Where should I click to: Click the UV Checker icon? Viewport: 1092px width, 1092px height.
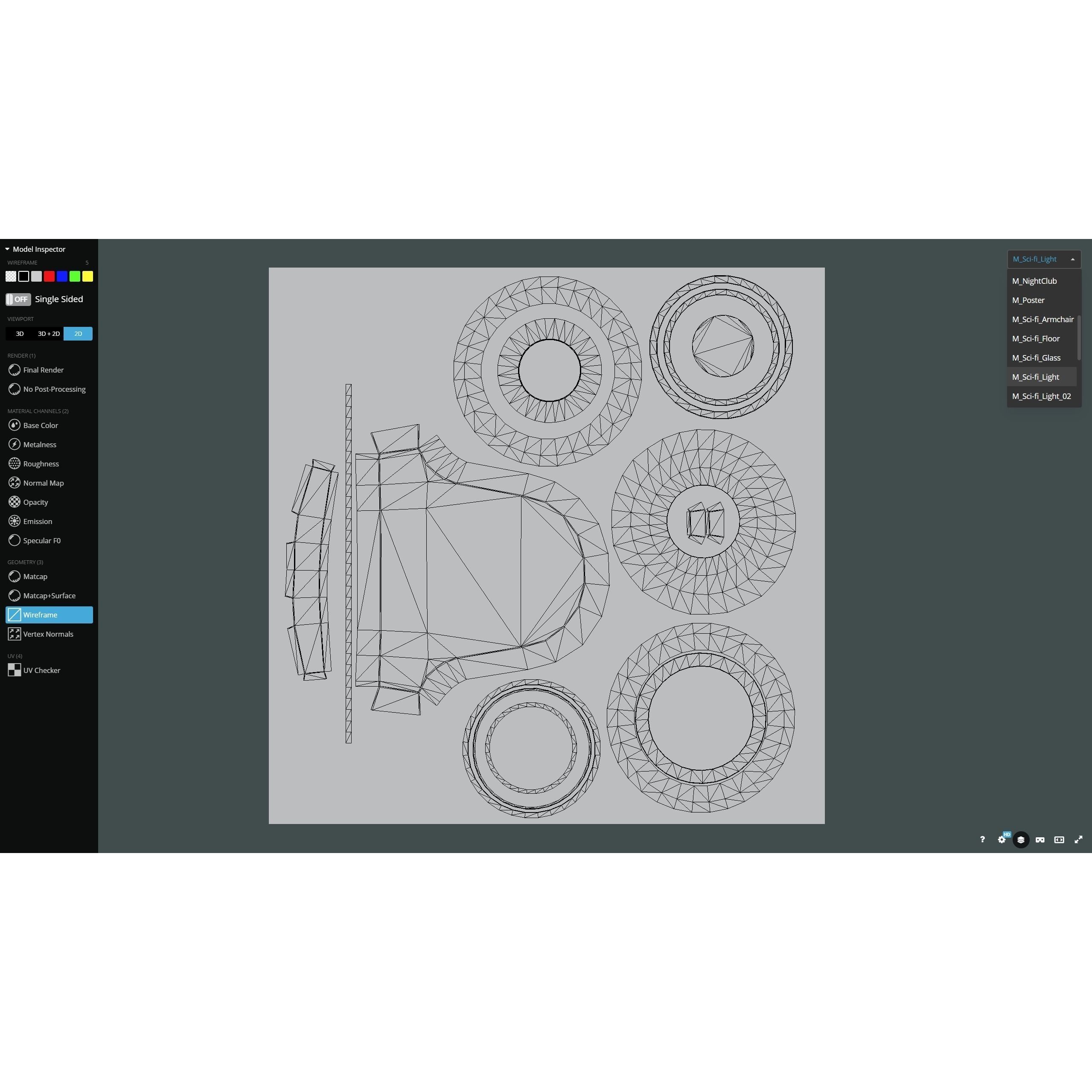pos(14,670)
